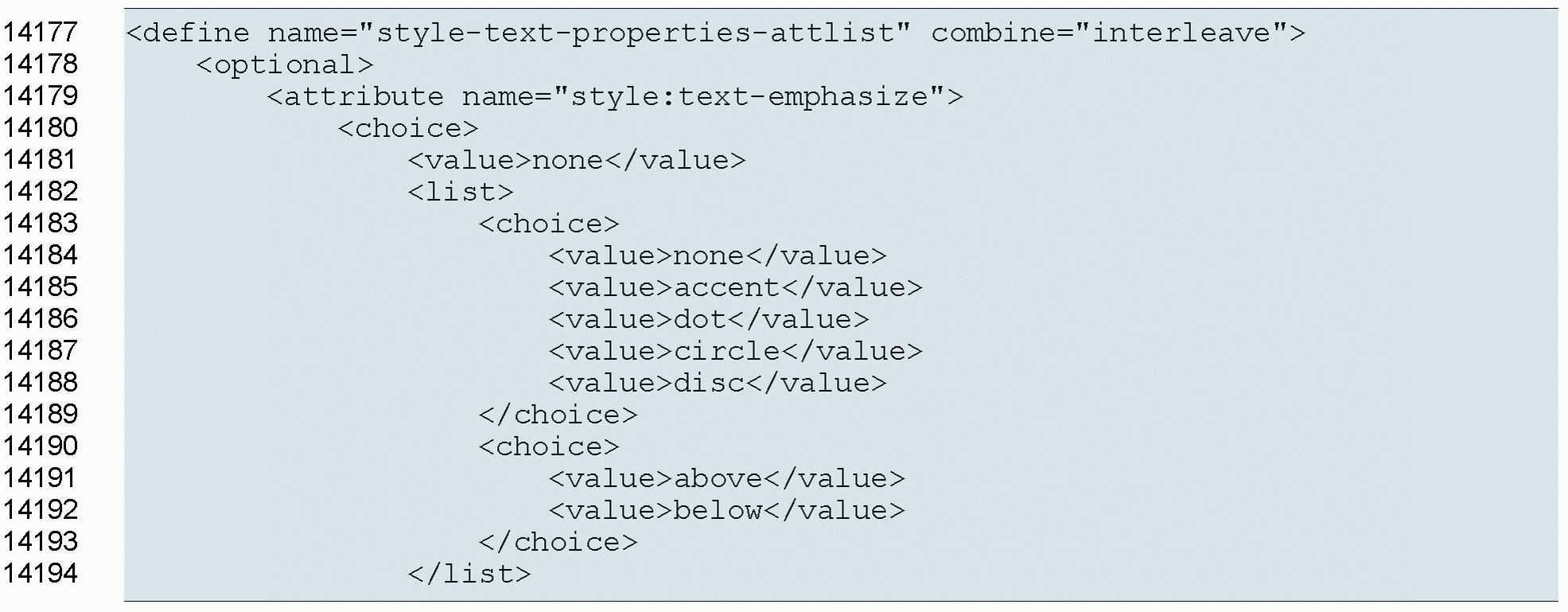Click line number 14193

coord(41,542)
